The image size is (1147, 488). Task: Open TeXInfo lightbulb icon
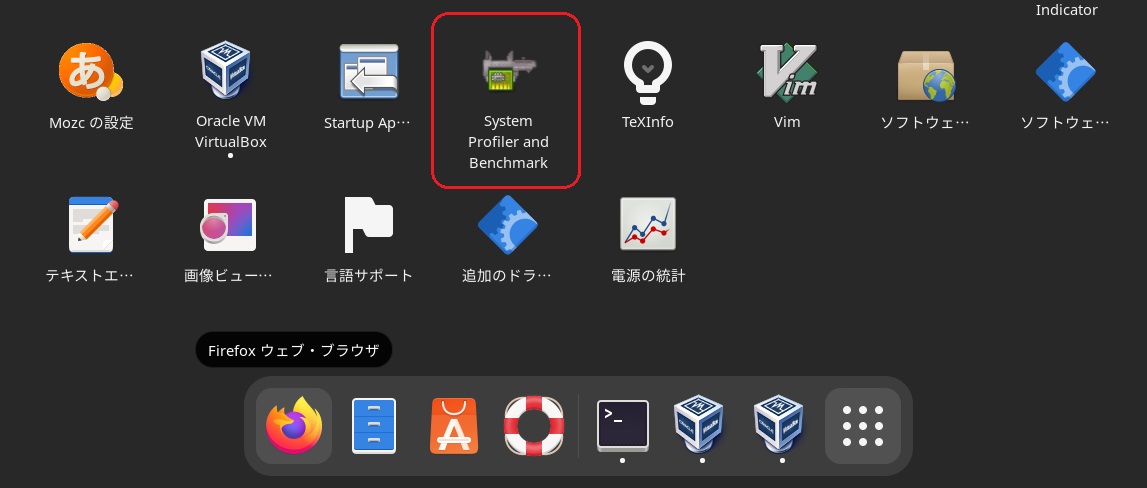pos(647,72)
